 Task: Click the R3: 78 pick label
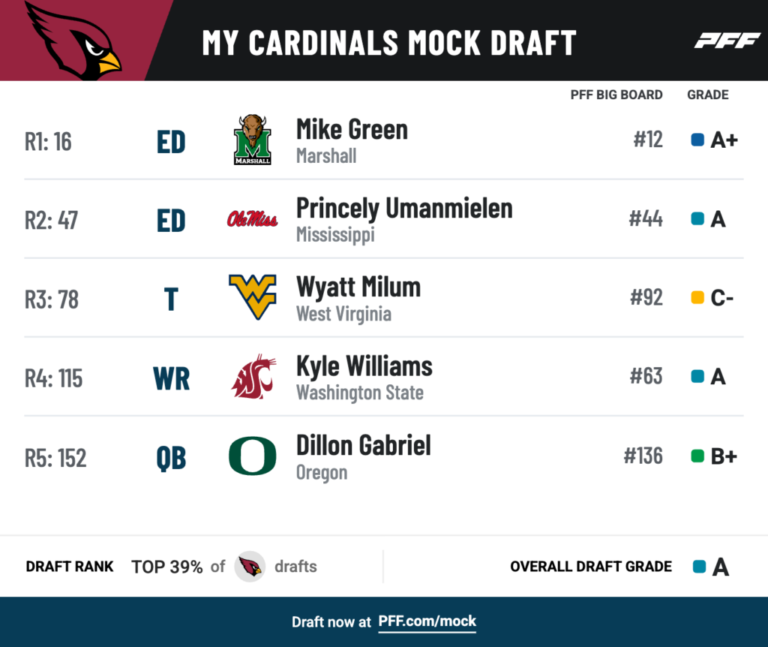tap(52, 299)
